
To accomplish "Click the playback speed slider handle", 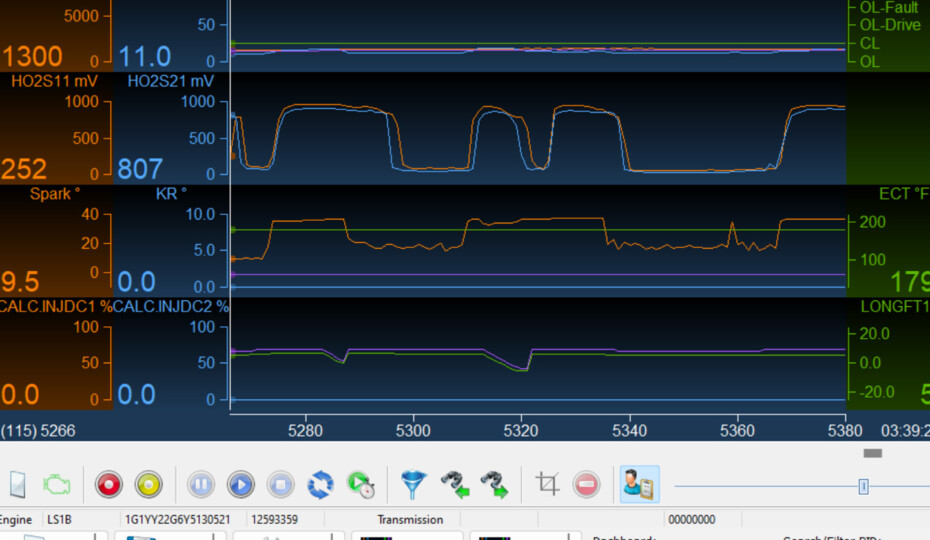I will (x=864, y=487).
